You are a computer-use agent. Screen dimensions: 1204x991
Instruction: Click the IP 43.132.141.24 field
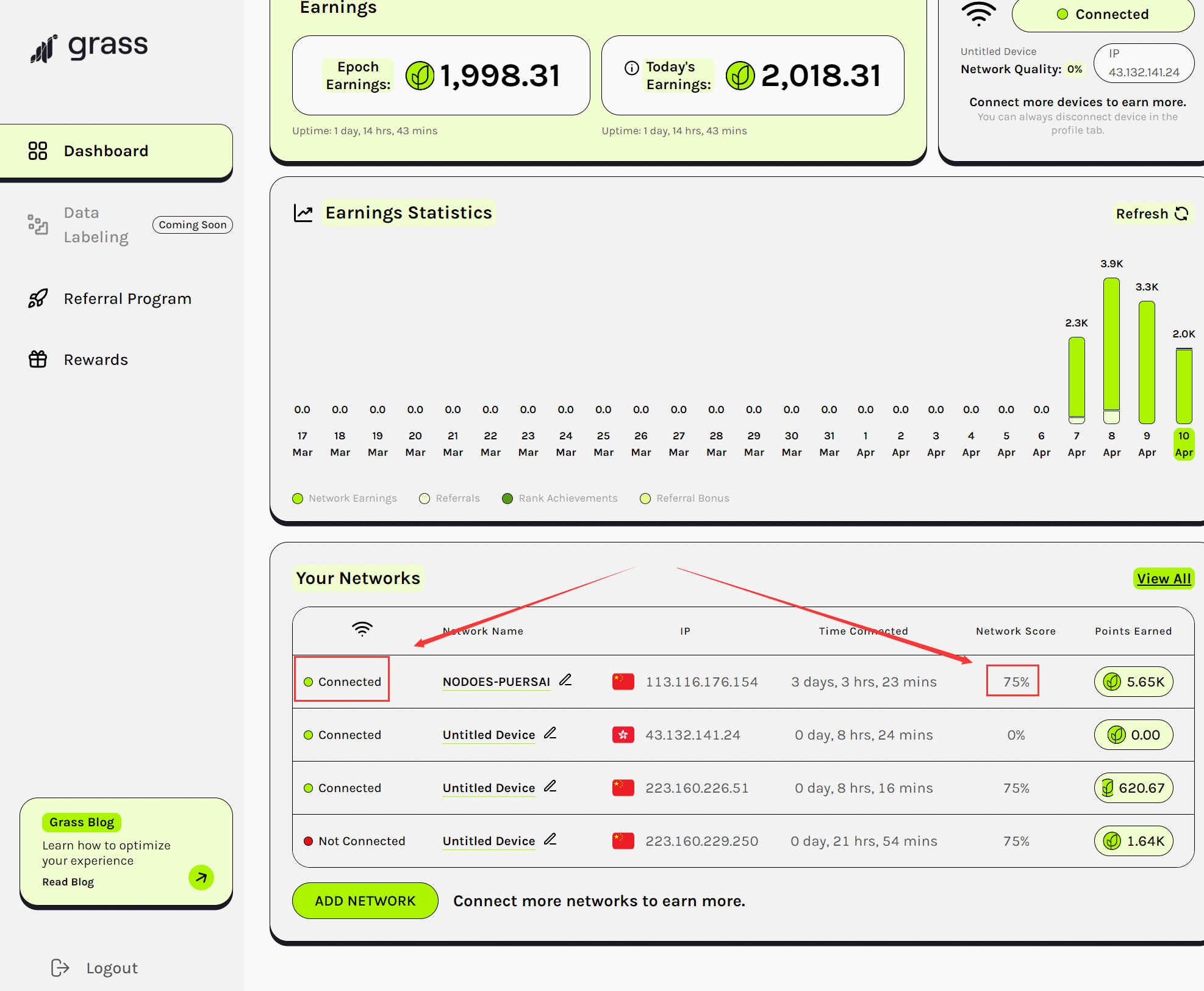pos(1144,63)
